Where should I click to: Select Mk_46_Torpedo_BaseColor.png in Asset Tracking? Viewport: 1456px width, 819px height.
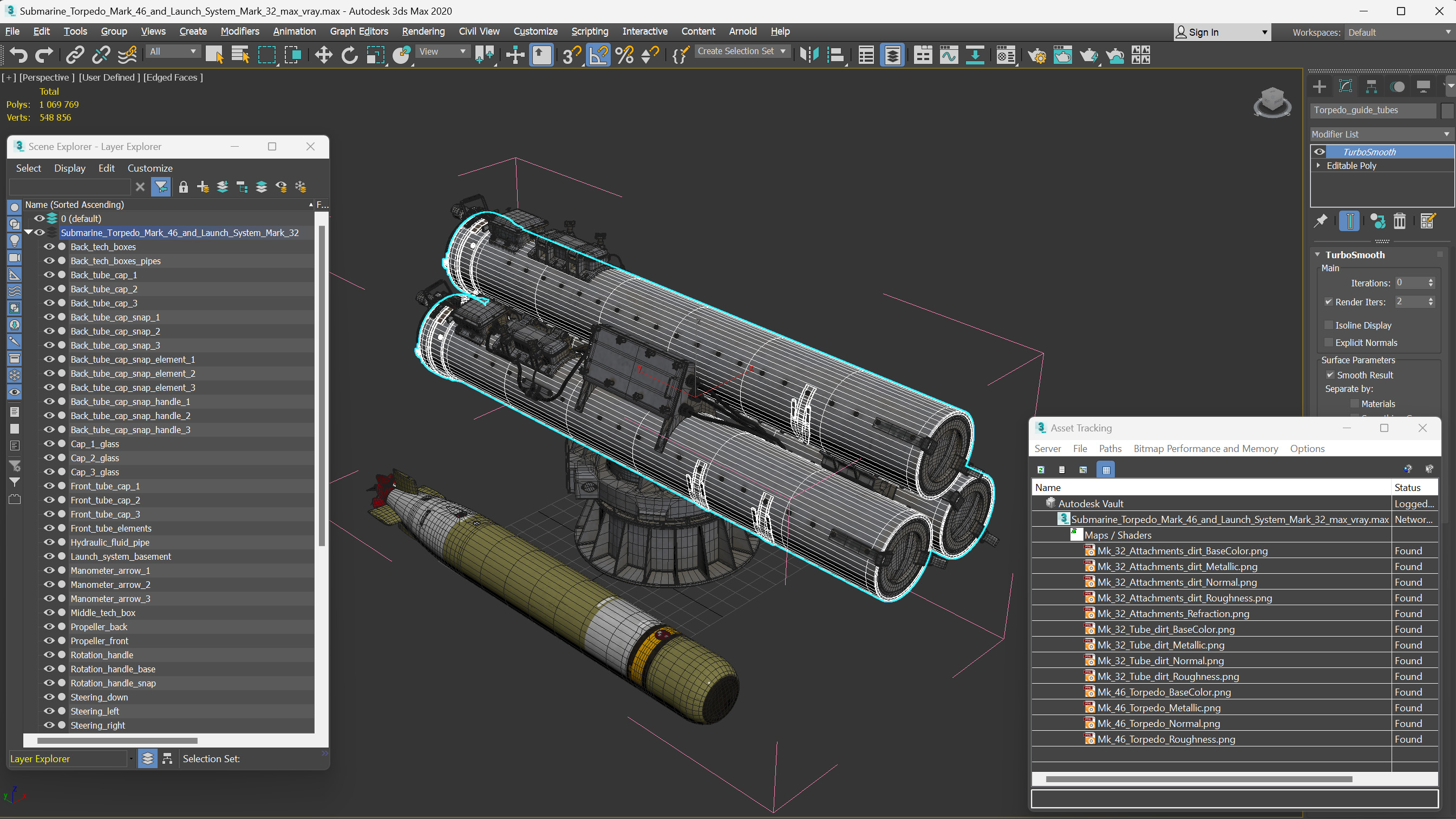[1163, 692]
